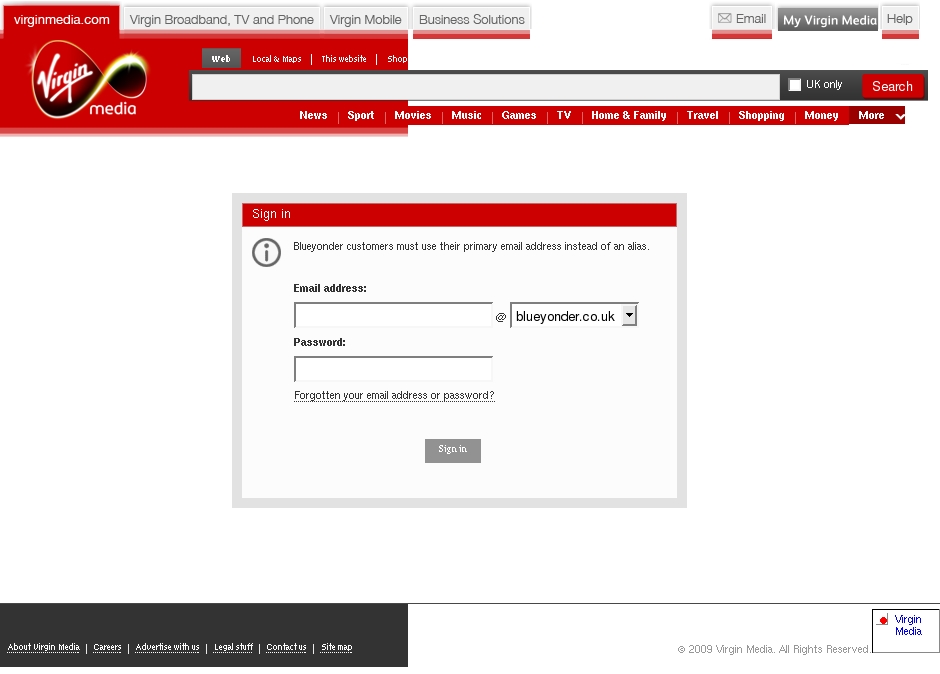940x674 pixels.
Task: Select the Shop search scope
Action: (x=397, y=59)
